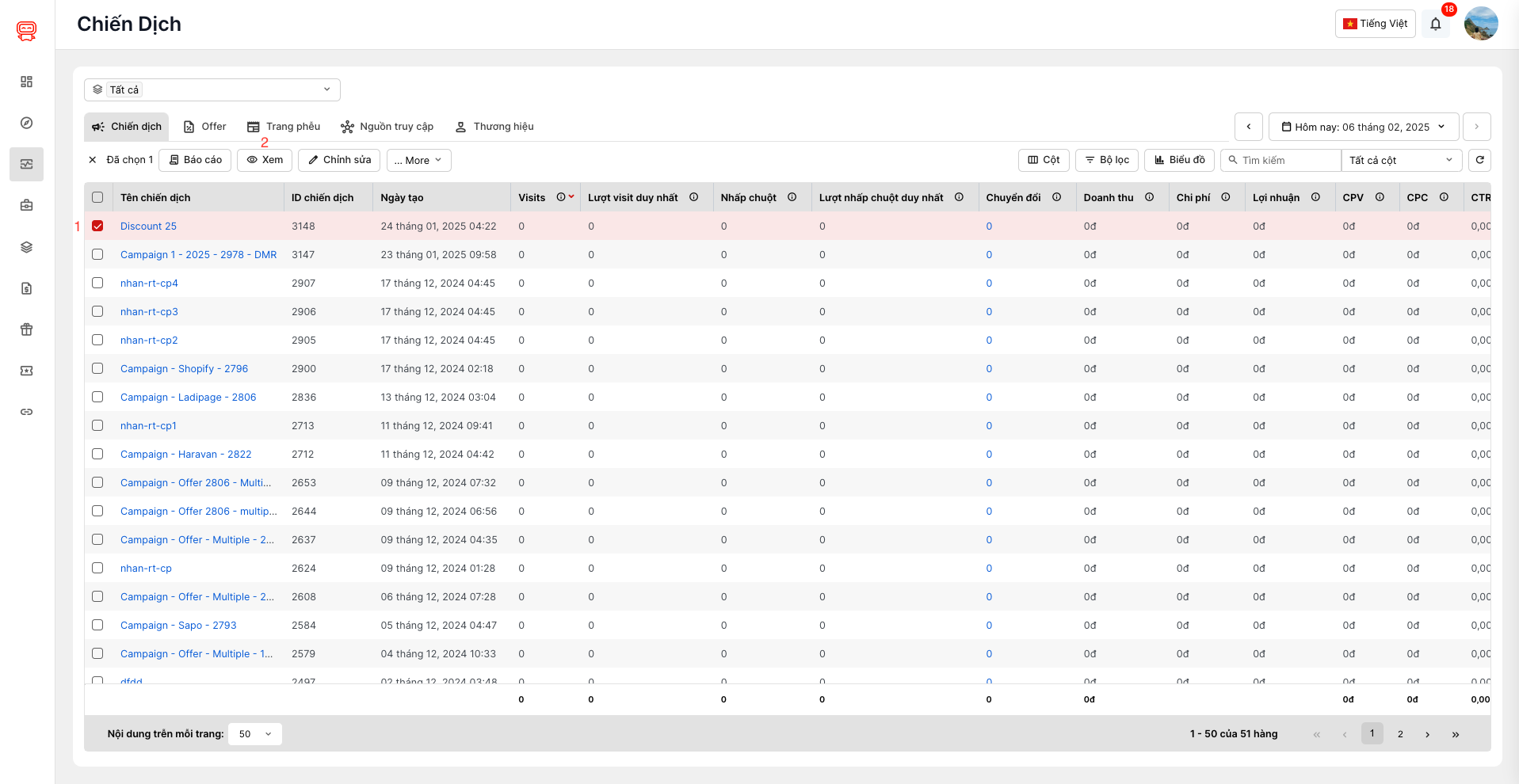
Task: Open the gift icon in sidebar
Action: point(26,329)
